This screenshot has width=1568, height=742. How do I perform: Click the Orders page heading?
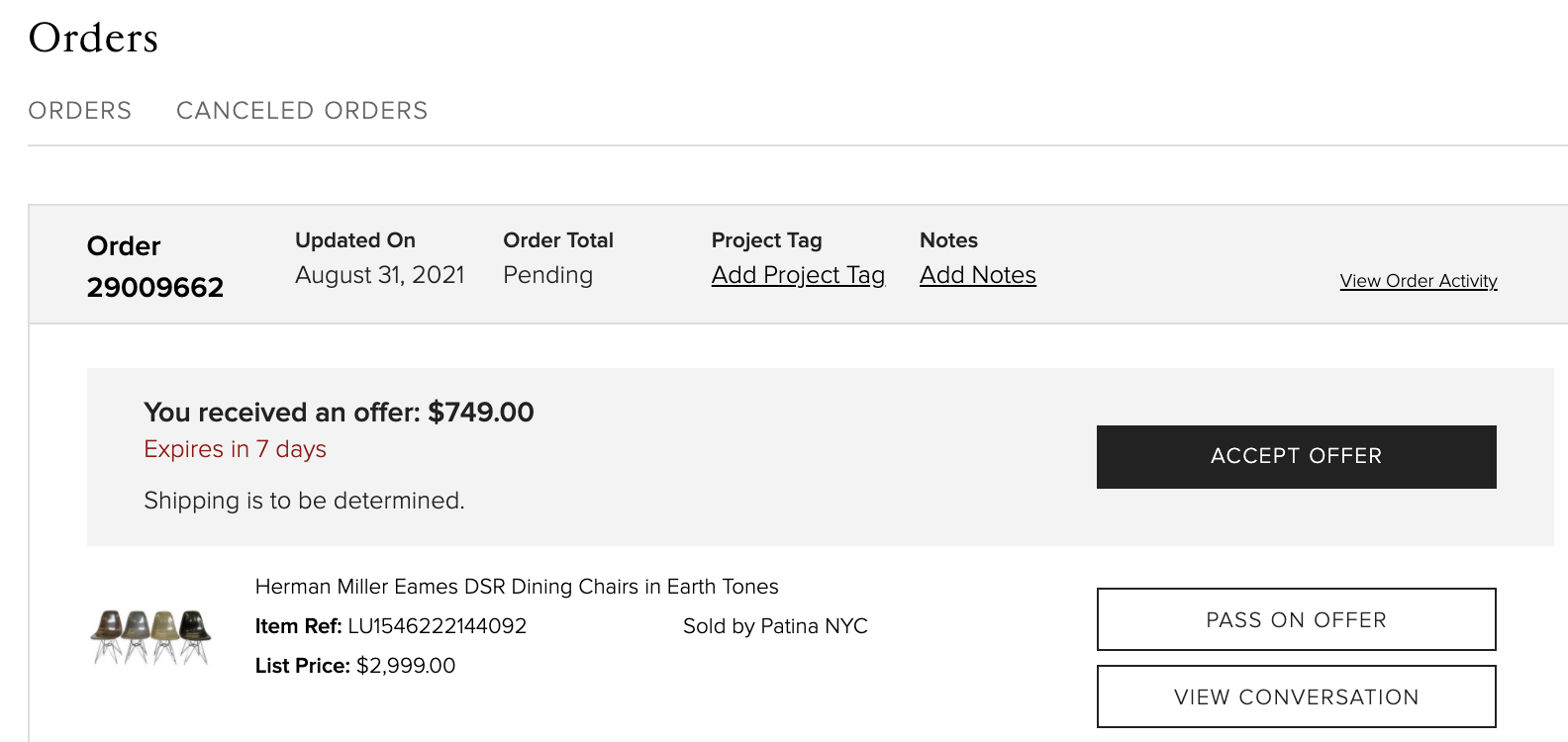93,38
